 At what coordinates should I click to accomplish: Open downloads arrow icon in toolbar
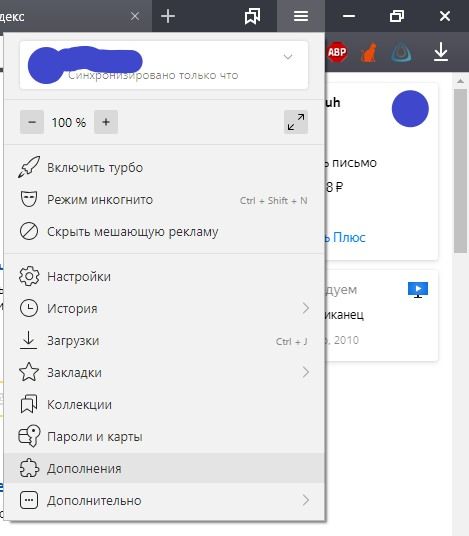point(441,52)
